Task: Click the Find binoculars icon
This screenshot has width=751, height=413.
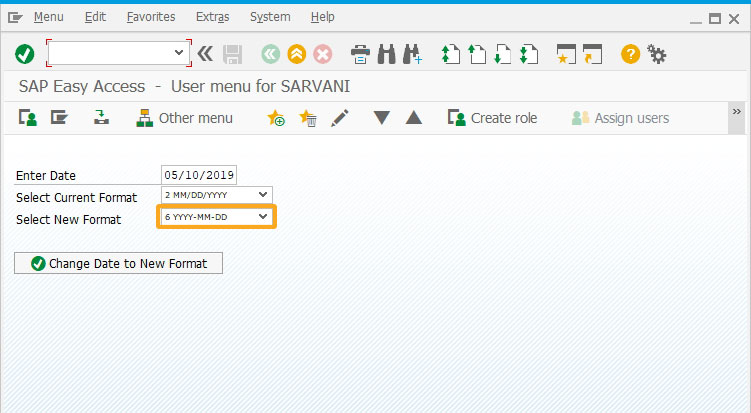Action: tap(387, 54)
